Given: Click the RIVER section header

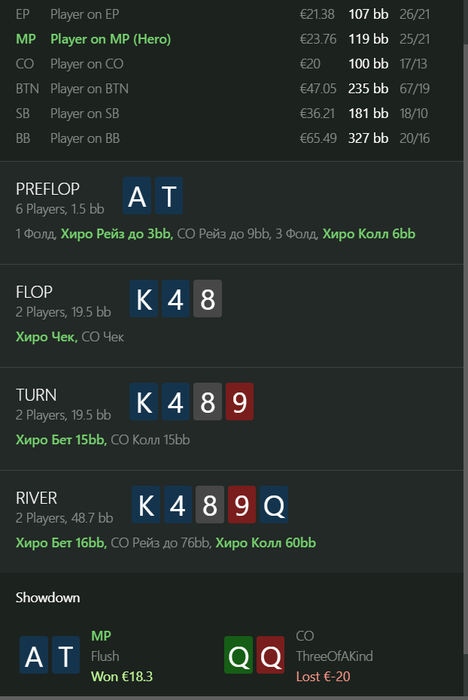Looking at the screenshot, I should [37, 498].
